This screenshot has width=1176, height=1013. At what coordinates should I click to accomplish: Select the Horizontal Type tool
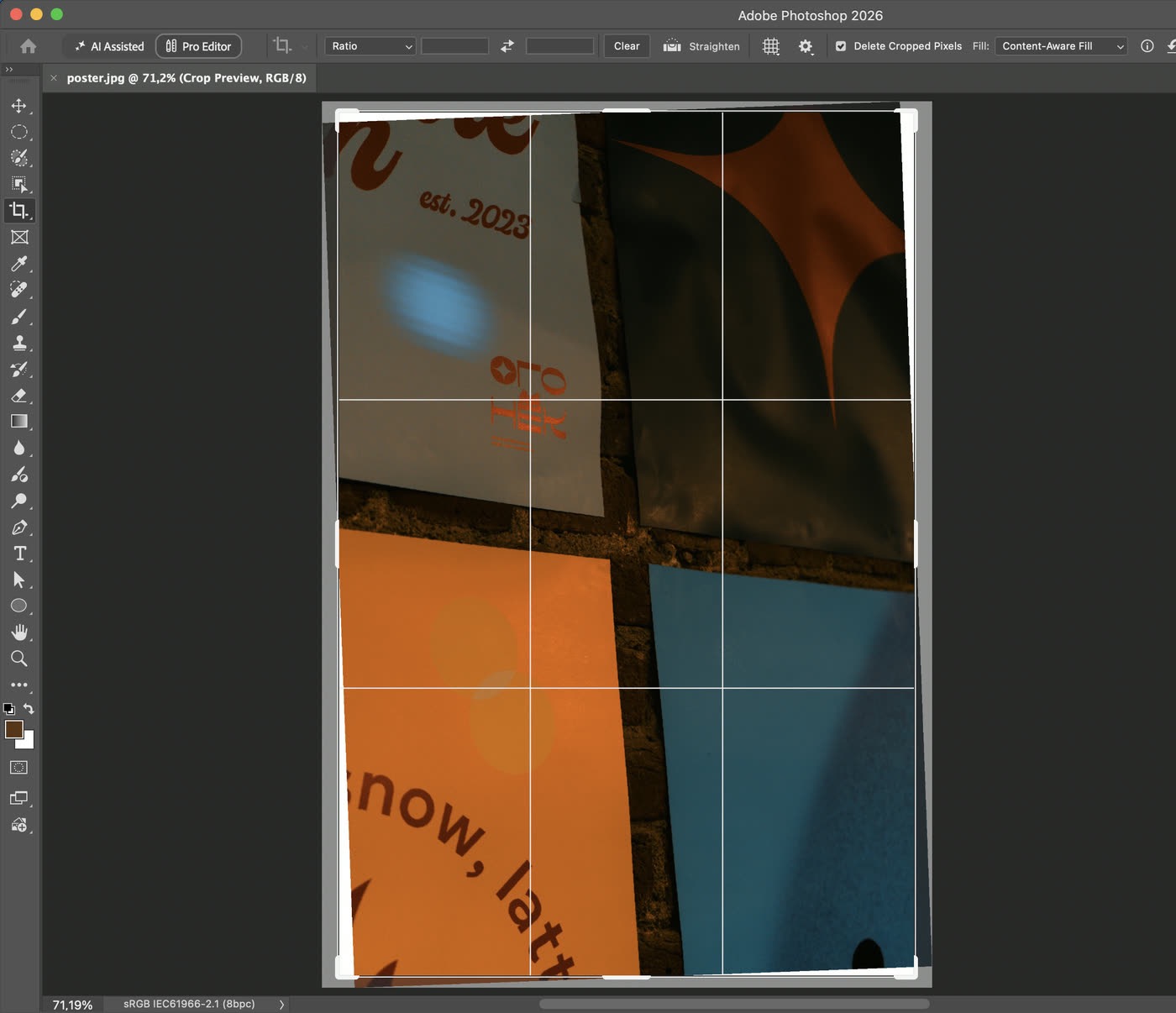point(18,554)
